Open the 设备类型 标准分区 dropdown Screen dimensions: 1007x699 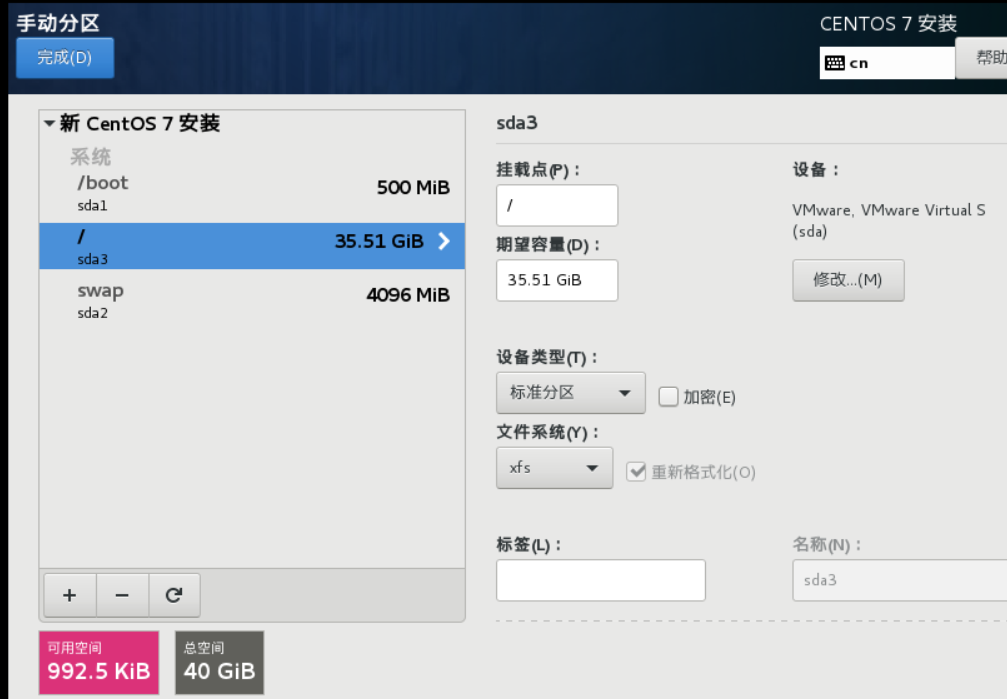pos(570,393)
